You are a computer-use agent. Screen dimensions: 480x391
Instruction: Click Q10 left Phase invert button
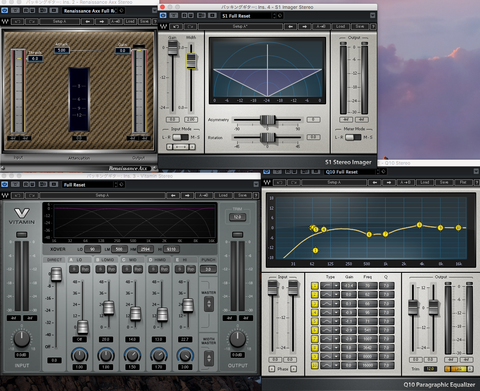(272, 369)
